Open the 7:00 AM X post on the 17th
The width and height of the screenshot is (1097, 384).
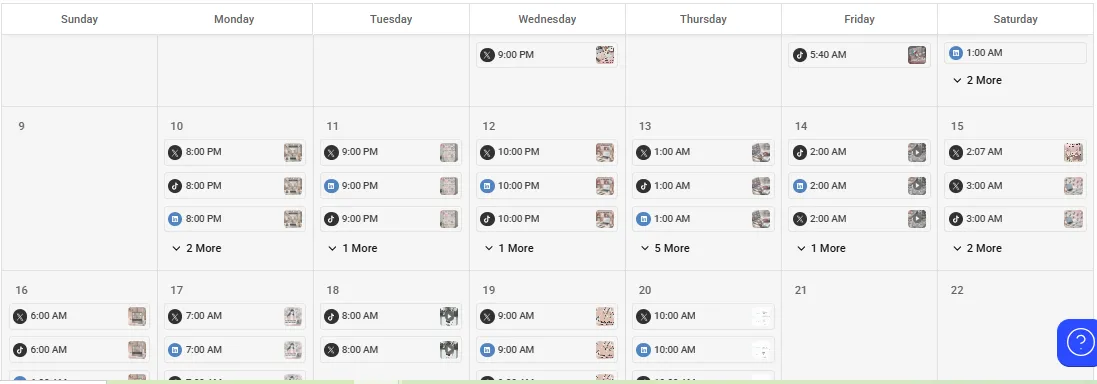[x=235, y=316]
